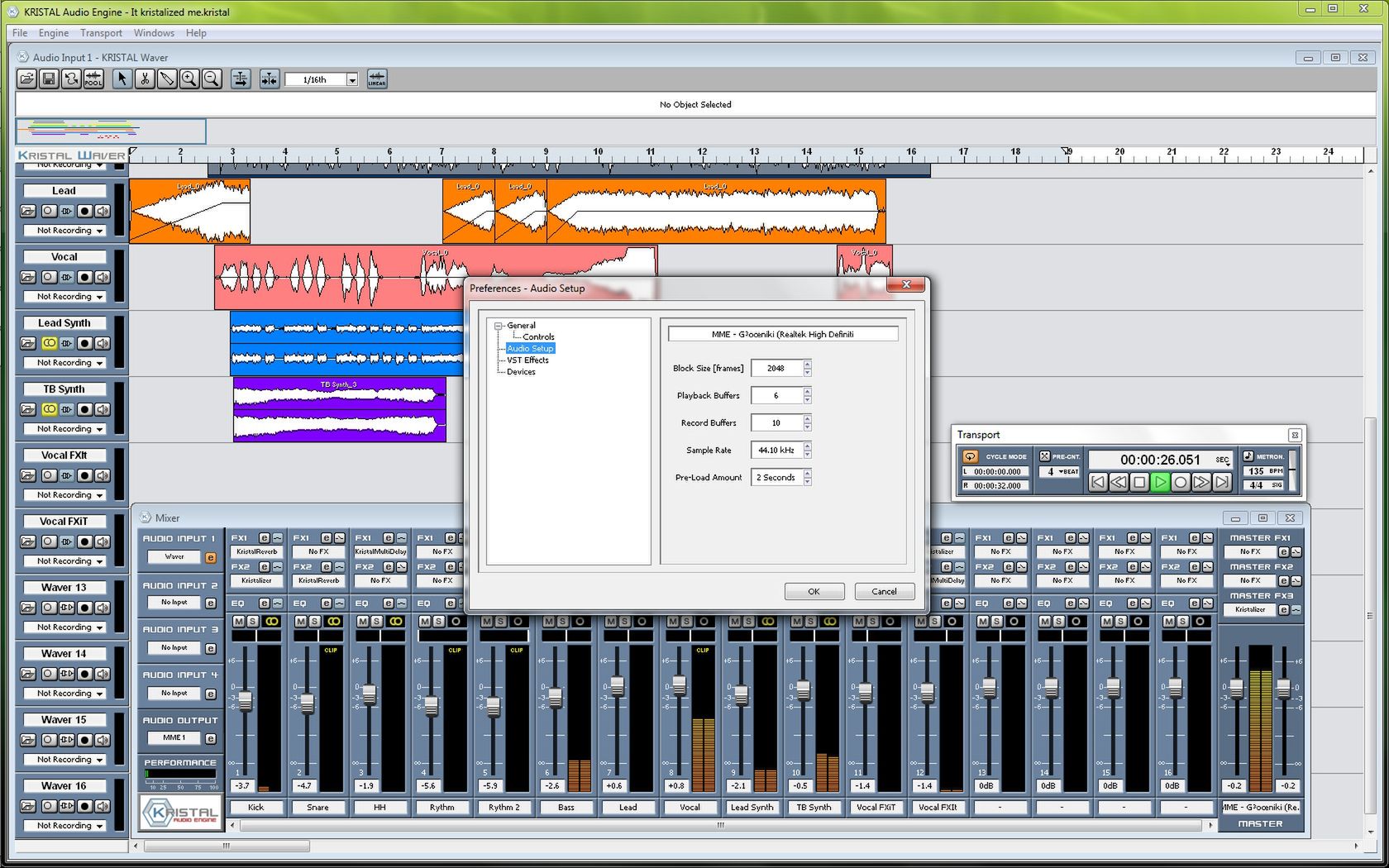Select the scissors cut tool
The image size is (1389, 868).
click(145, 79)
